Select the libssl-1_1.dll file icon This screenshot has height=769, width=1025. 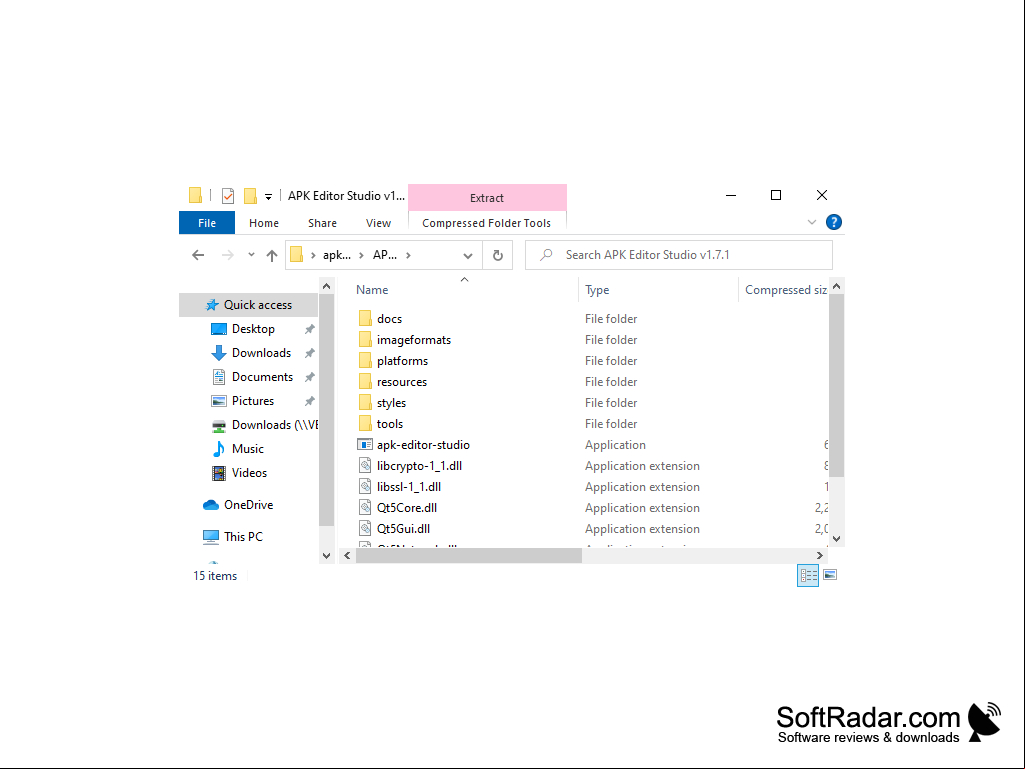(365, 486)
